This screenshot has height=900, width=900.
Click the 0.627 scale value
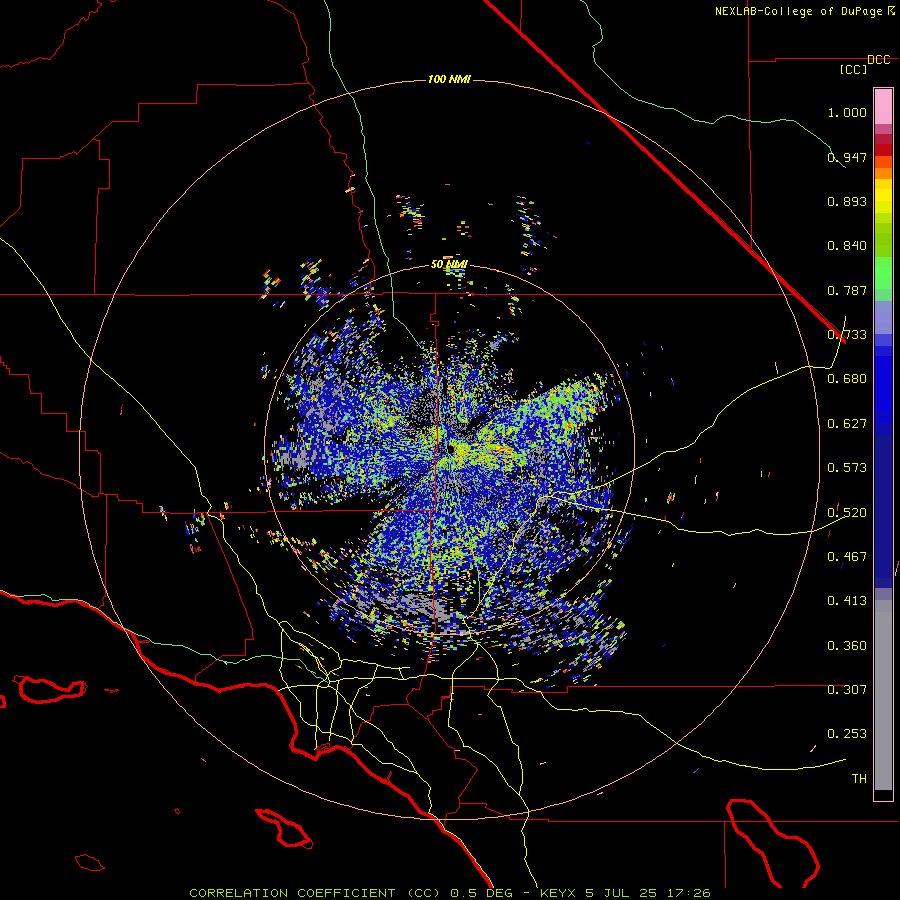point(847,424)
